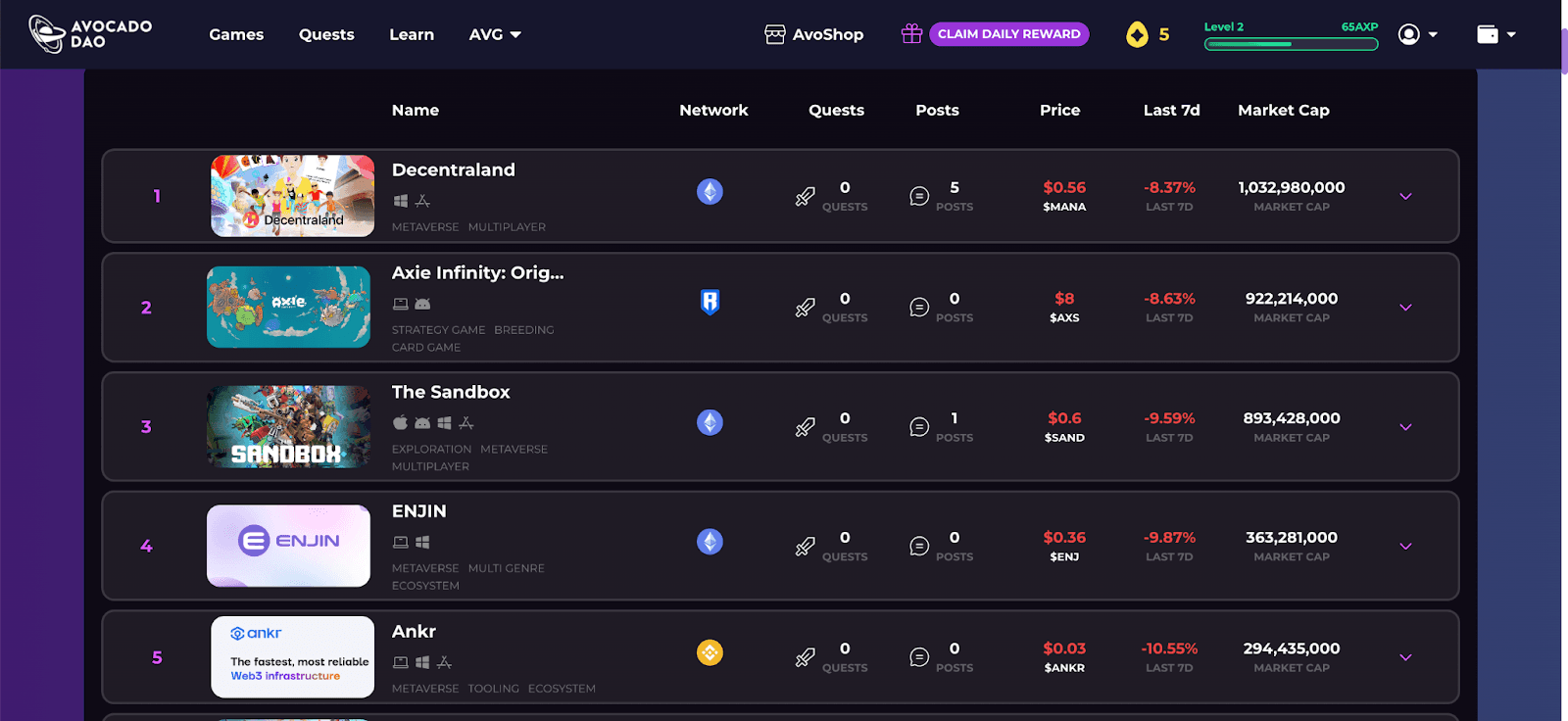Open the AvoShop store icon
The height and width of the screenshot is (721, 1568).
(x=775, y=34)
